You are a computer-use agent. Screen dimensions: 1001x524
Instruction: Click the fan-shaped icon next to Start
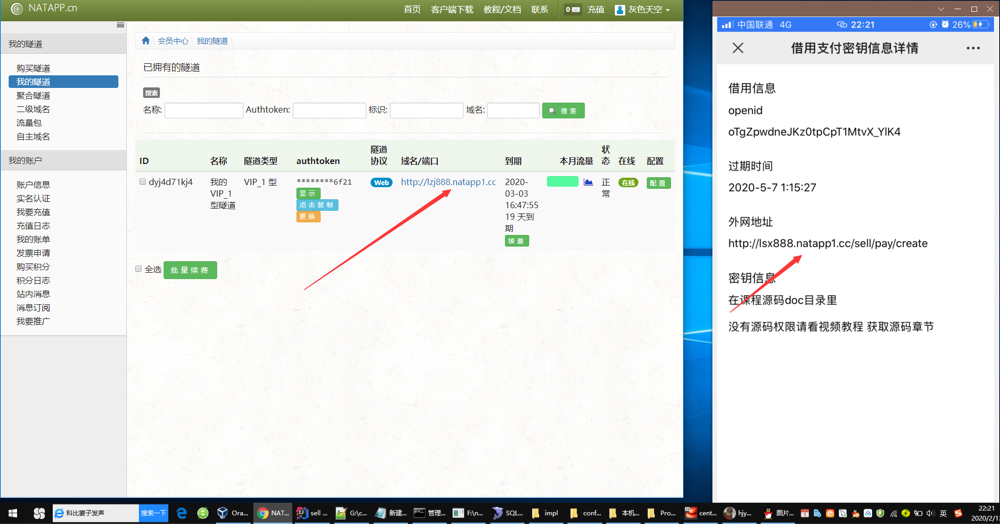(x=39, y=513)
